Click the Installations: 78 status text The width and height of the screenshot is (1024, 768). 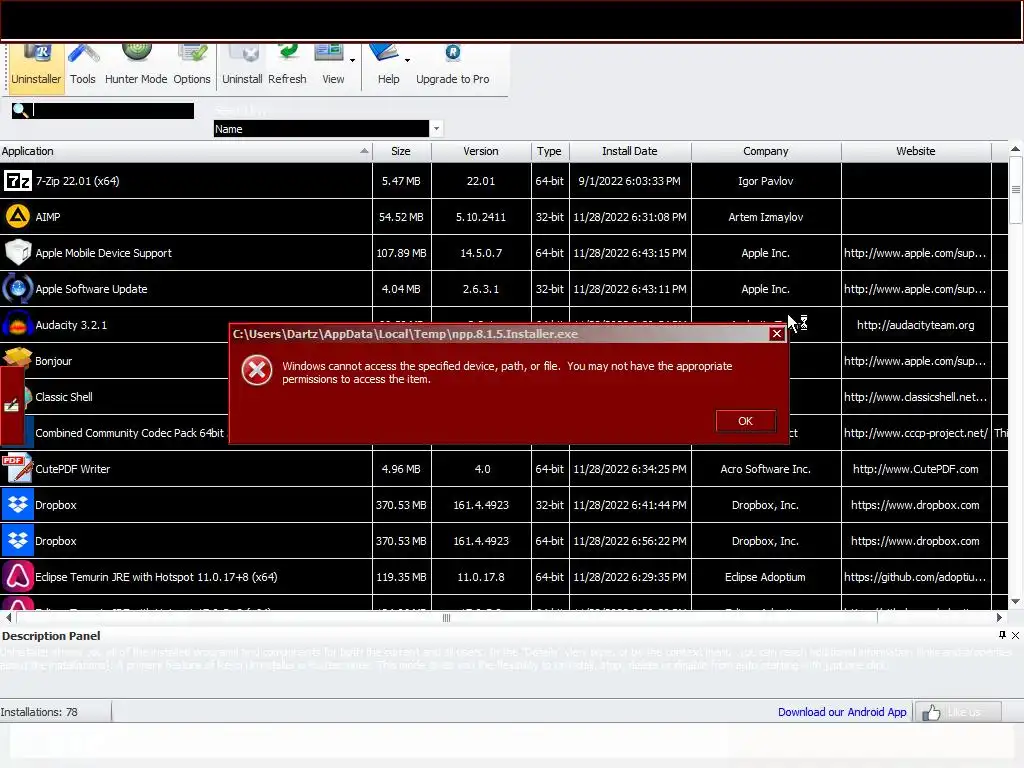pos(39,712)
